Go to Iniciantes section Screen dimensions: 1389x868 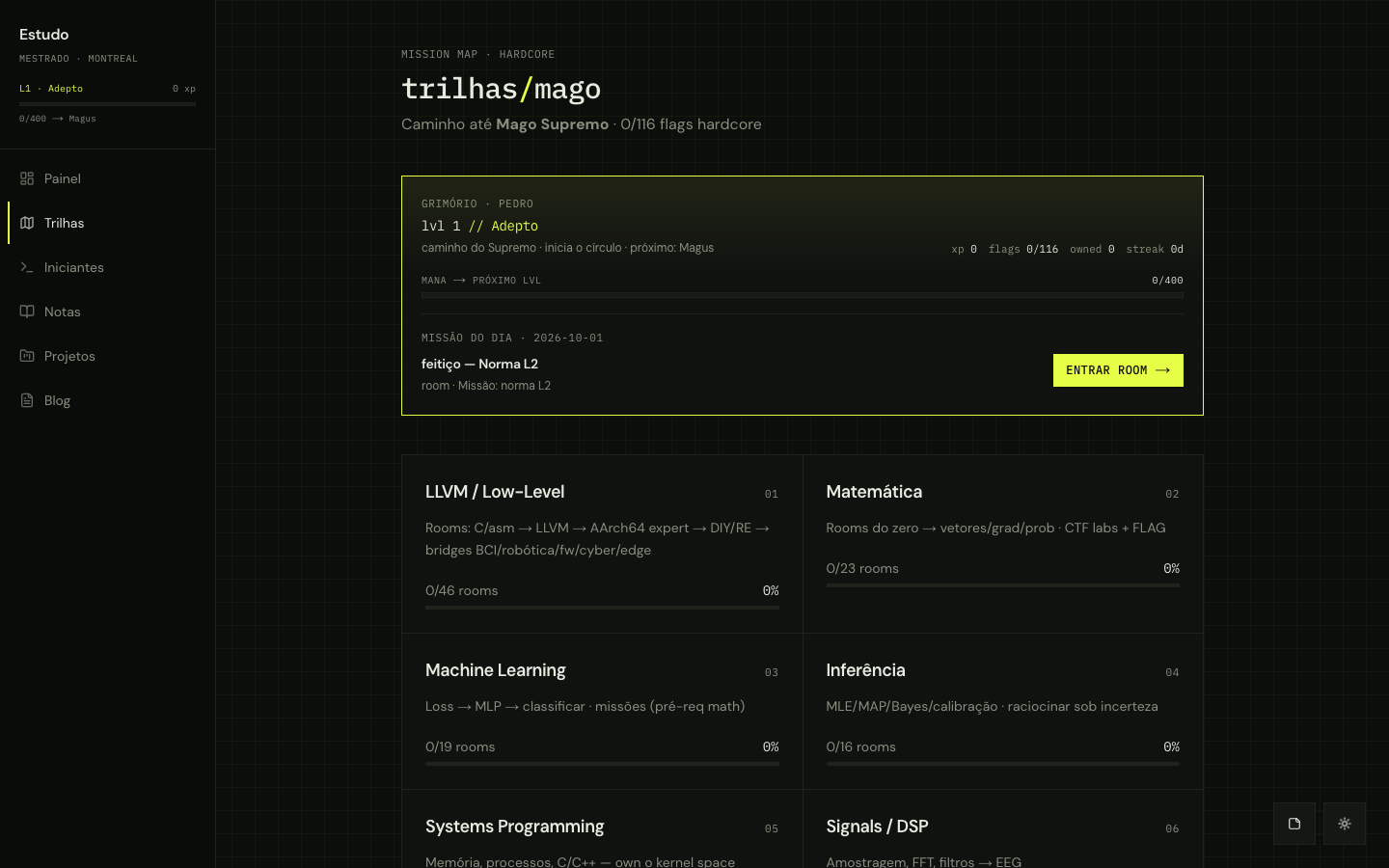pyautogui.click(x=107, y=267)
